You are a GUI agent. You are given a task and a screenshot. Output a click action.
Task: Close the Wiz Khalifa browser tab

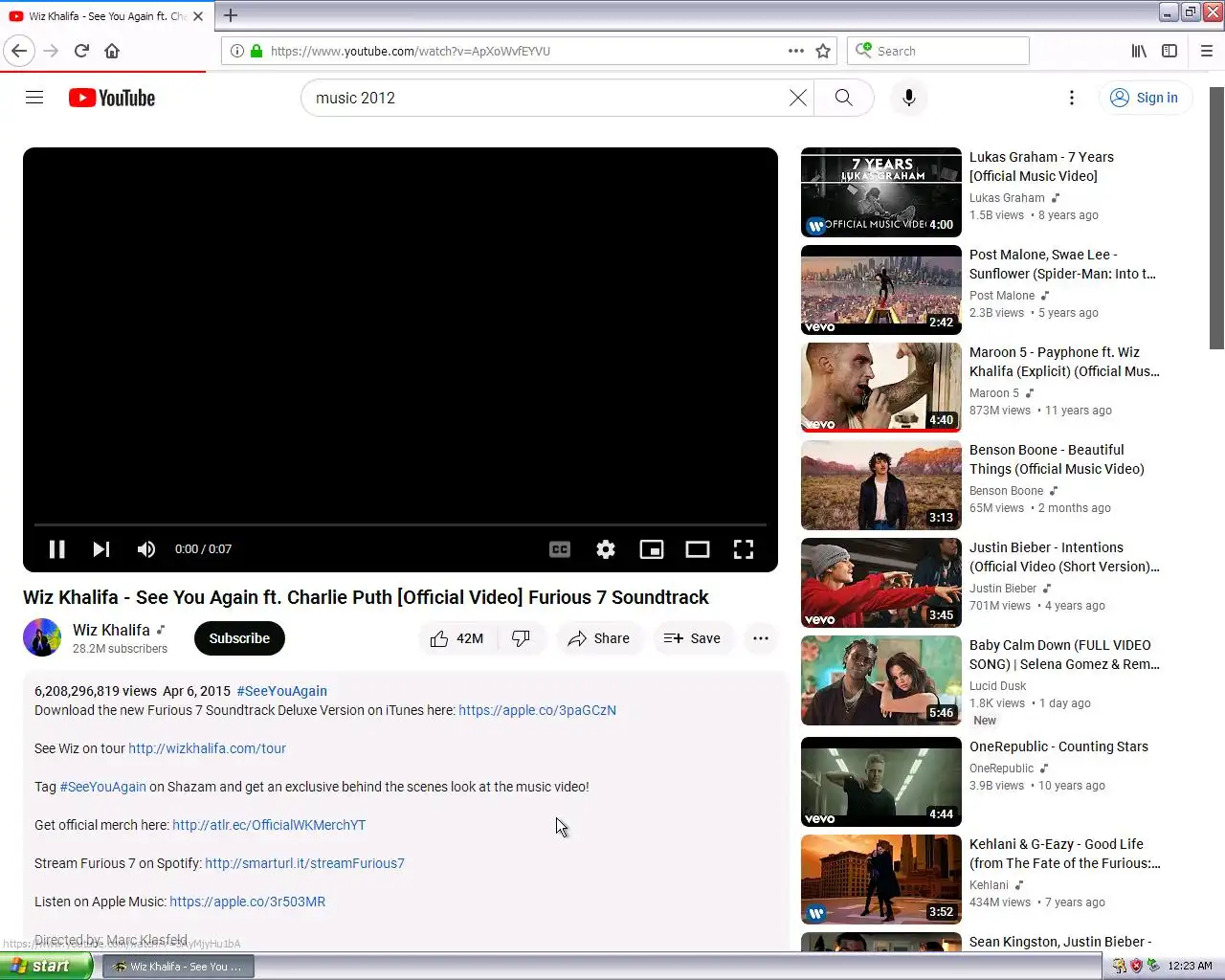point(198,16)
